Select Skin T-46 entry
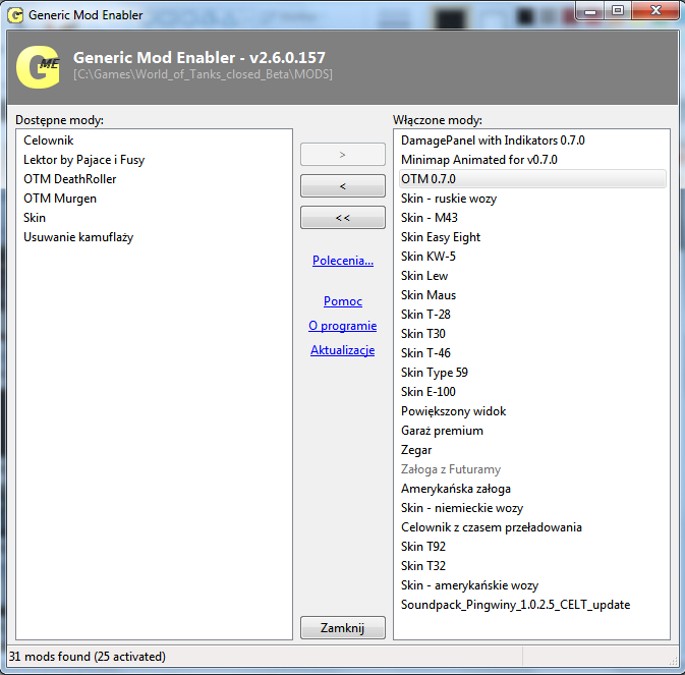This screenshot has width=685, height=675. [x=426, y=353]
